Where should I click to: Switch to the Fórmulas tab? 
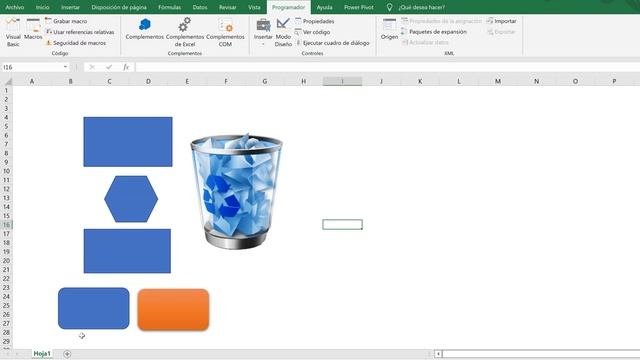(x=169, y=7)
